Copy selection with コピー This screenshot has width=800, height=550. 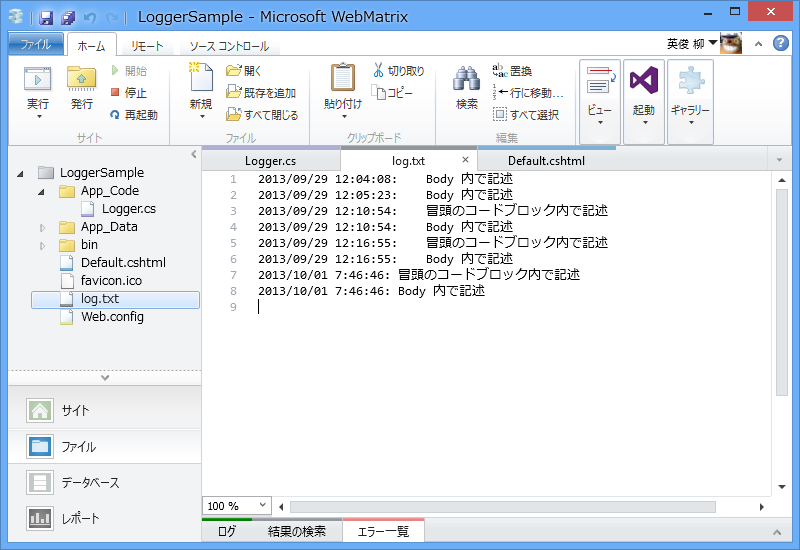click(x=392, y=93)
